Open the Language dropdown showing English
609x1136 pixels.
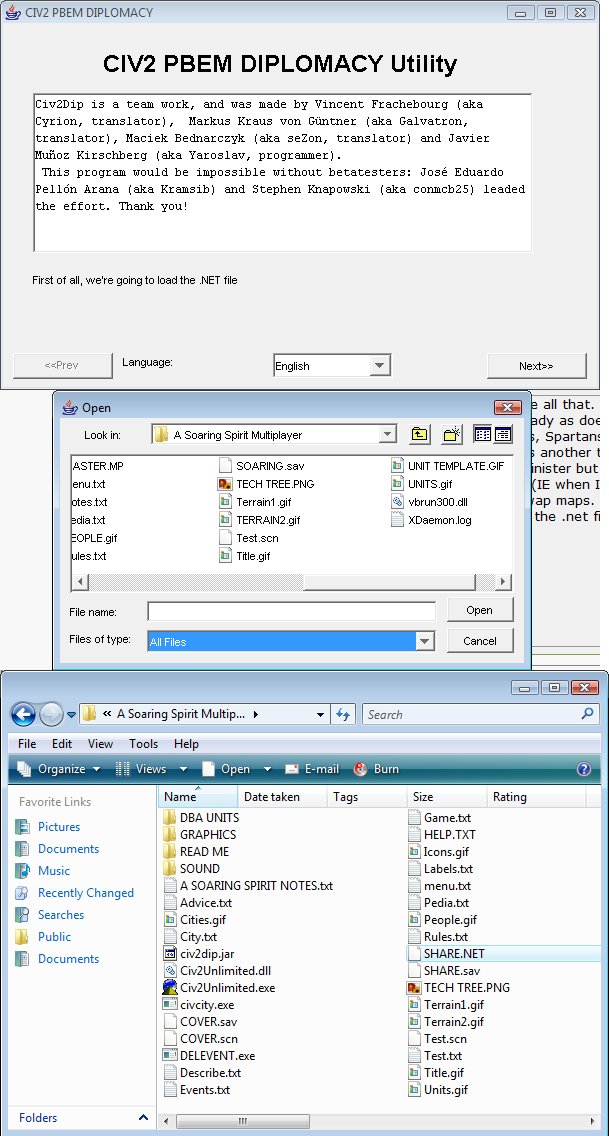coord(379,366)
